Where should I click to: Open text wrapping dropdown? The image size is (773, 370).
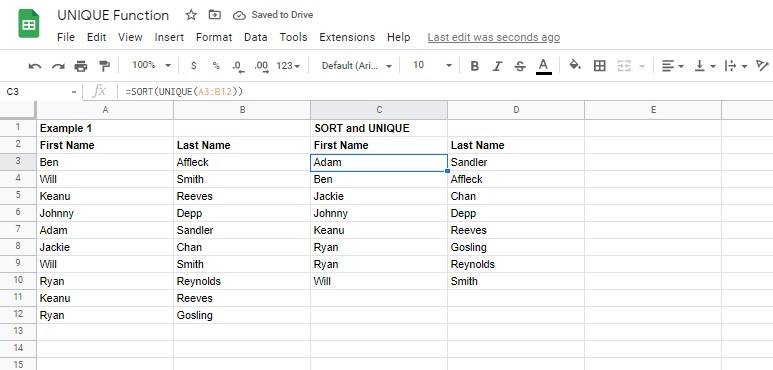point(736,66)
